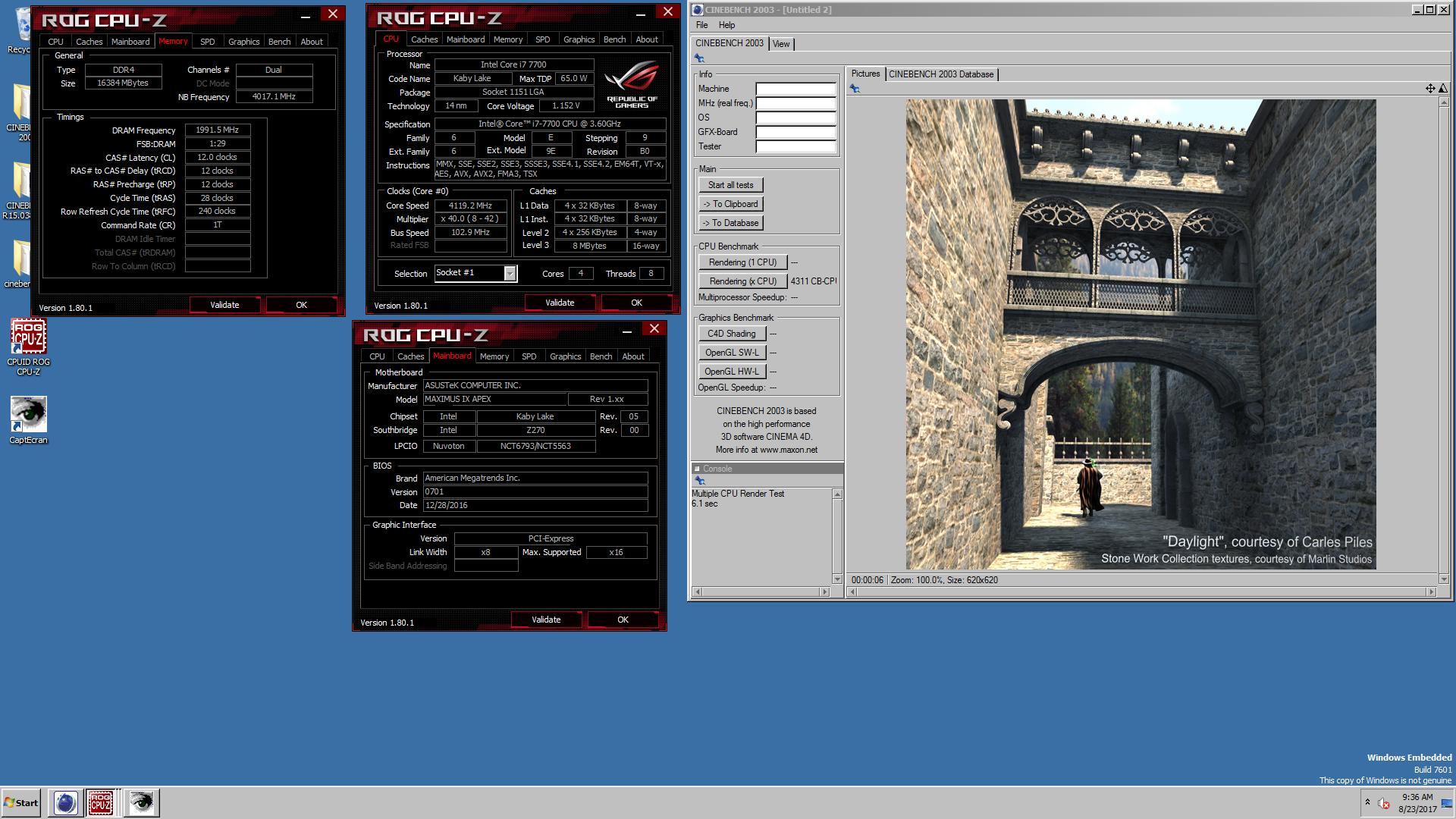The width and height of the screenshot is (1456, 819).
Task: Click the pin icon under CINEBENCH 2003 tab
Action: pyautogui.click(x=699, y=58)
